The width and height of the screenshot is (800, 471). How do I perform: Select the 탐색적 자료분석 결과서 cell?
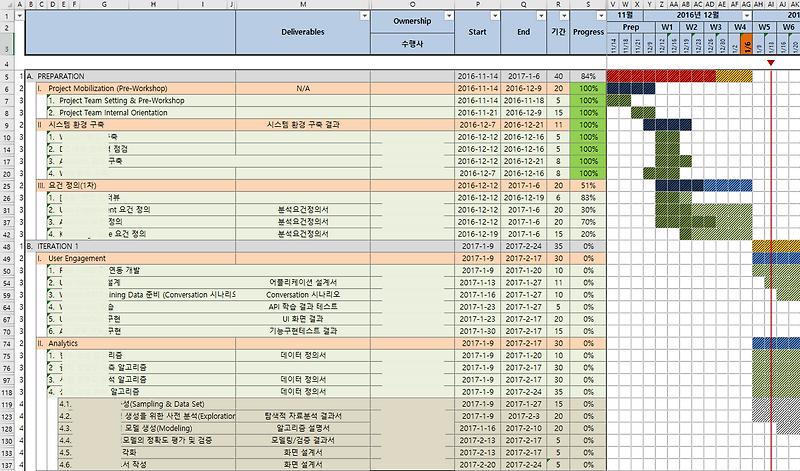tap(303, 416)
